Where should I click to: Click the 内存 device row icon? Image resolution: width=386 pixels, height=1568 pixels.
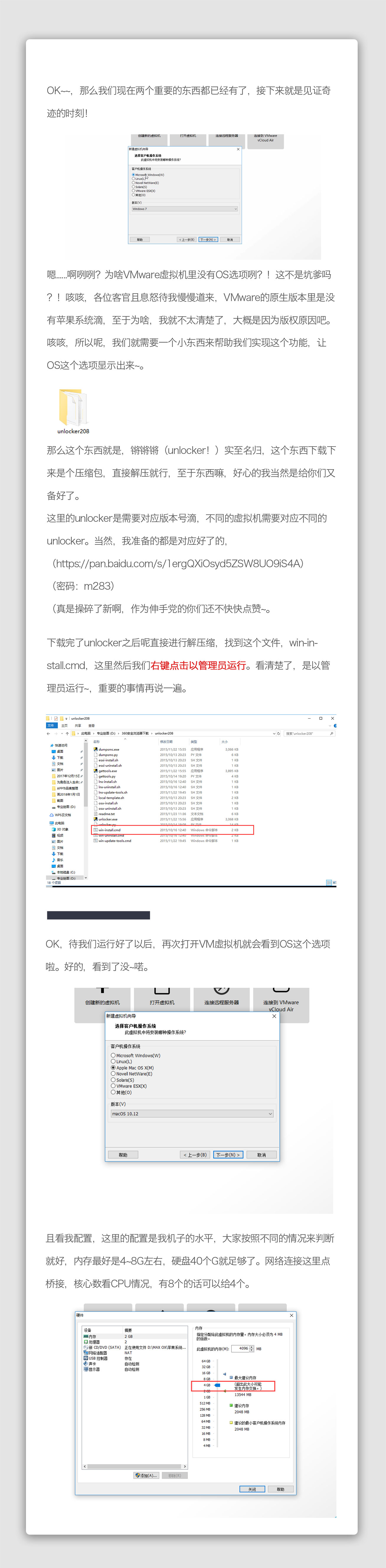(x=86, y=1336)
